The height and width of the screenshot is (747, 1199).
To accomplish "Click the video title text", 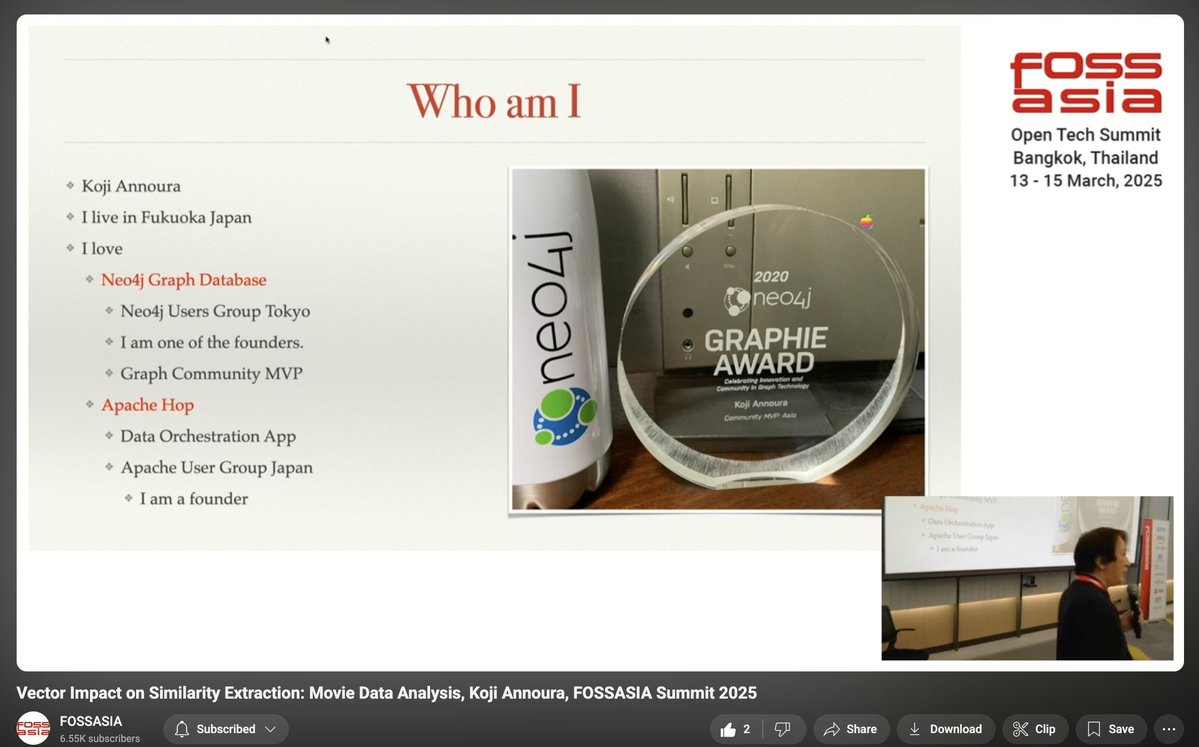I will [x=386, y=693].
